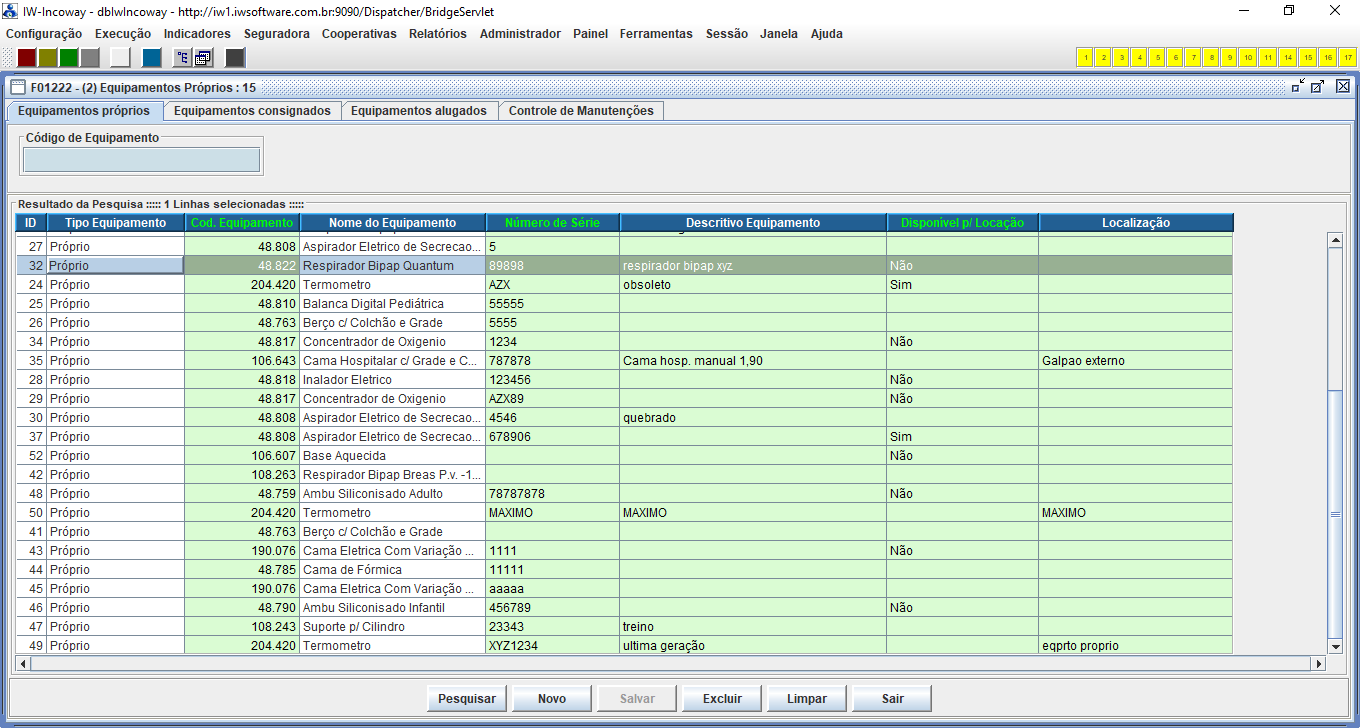Click the cascading windows toolbar icon
The width and height of the screenshot is (1360, 728).
coord(203,57)
